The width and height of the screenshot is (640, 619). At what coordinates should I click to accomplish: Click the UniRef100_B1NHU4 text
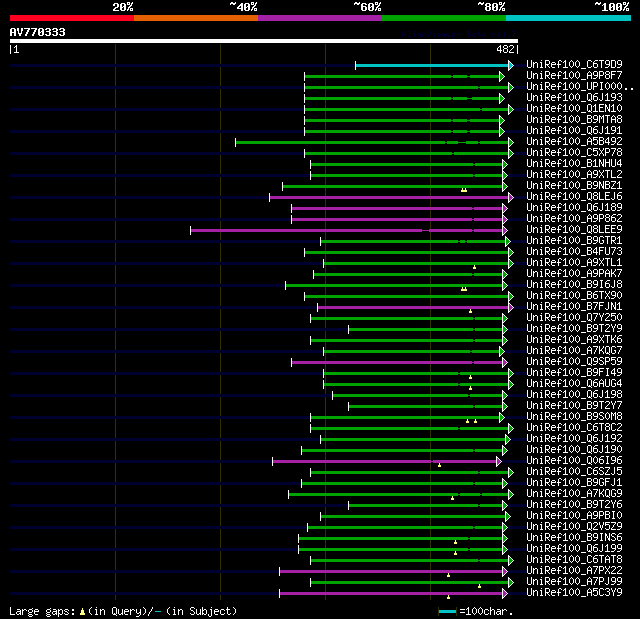574,164
